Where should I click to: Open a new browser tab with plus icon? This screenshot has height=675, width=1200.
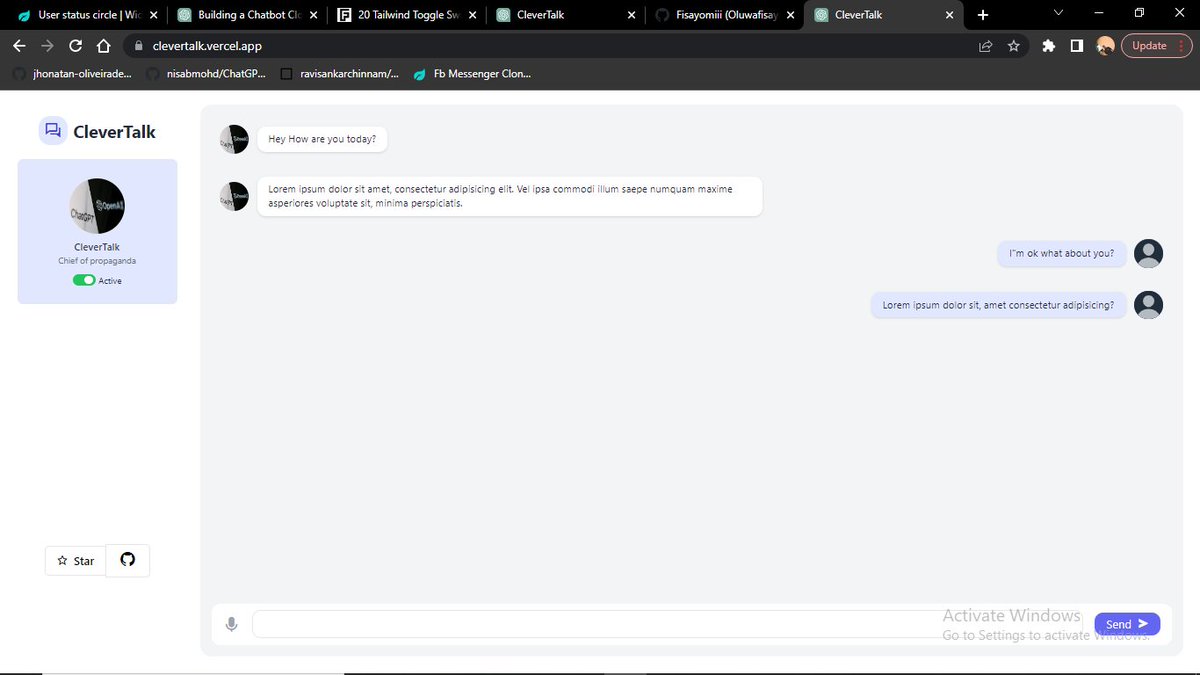pos(982,15)
